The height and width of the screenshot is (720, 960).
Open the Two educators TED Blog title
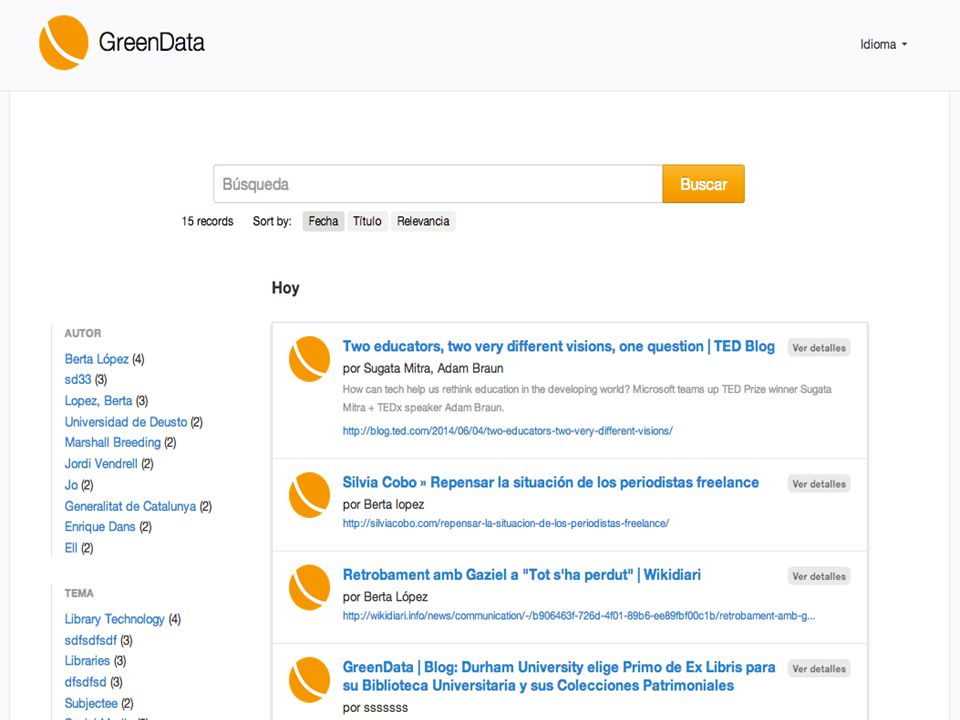pos(558,347)
